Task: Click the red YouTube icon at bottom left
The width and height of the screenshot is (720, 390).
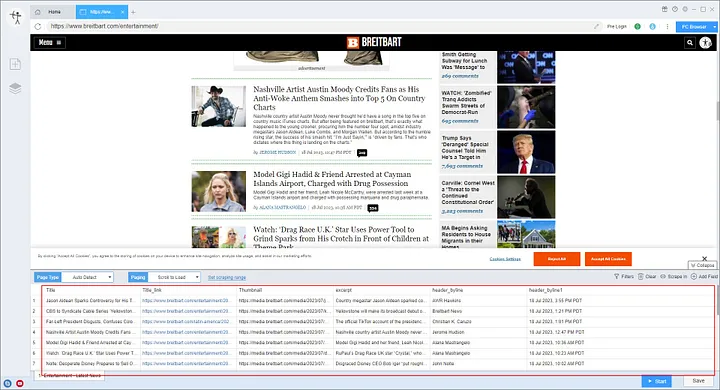Action: [x=20, y=383]
